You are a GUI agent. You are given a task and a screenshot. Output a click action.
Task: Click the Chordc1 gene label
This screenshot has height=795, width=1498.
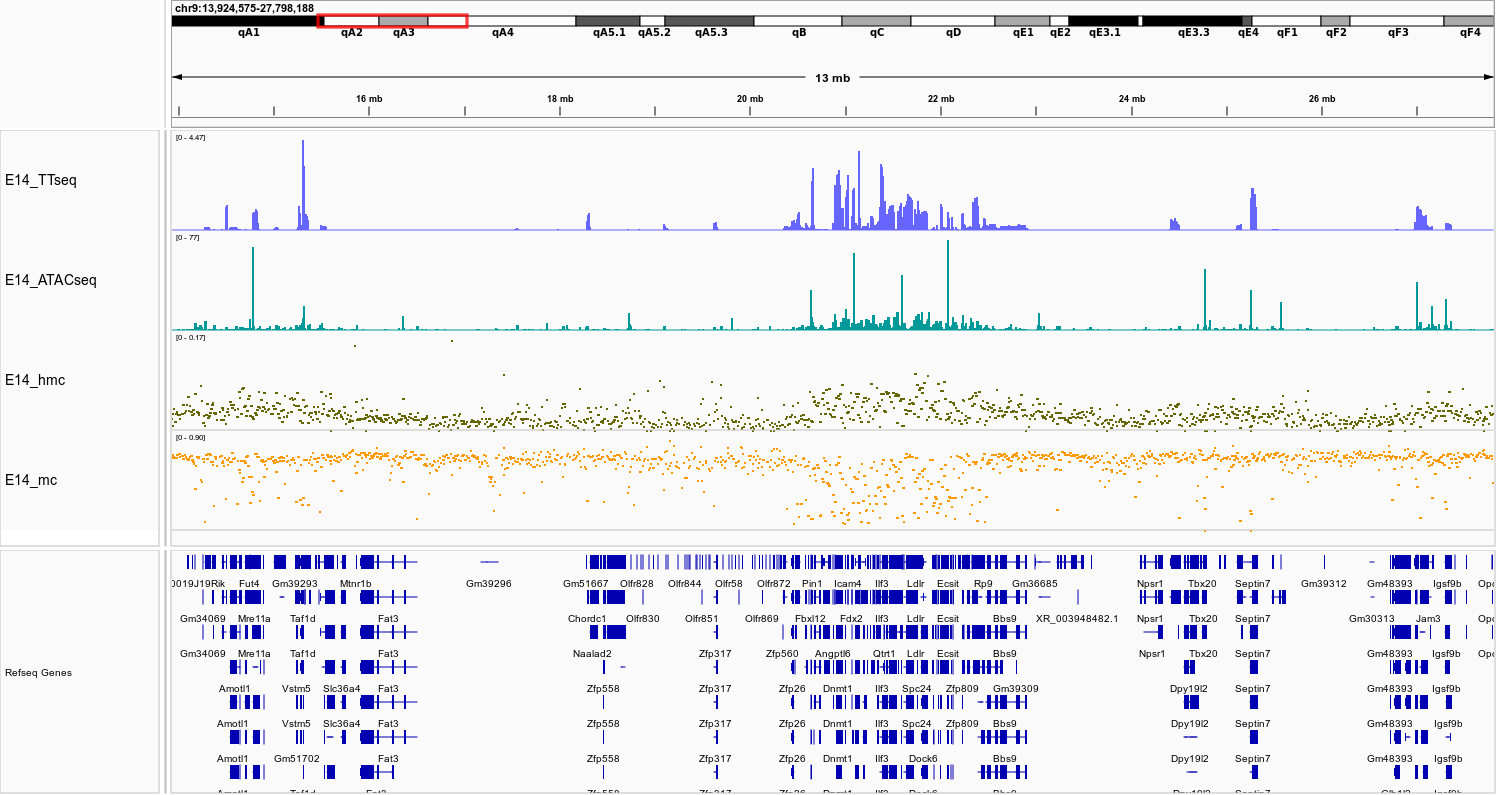pos(587,618)
